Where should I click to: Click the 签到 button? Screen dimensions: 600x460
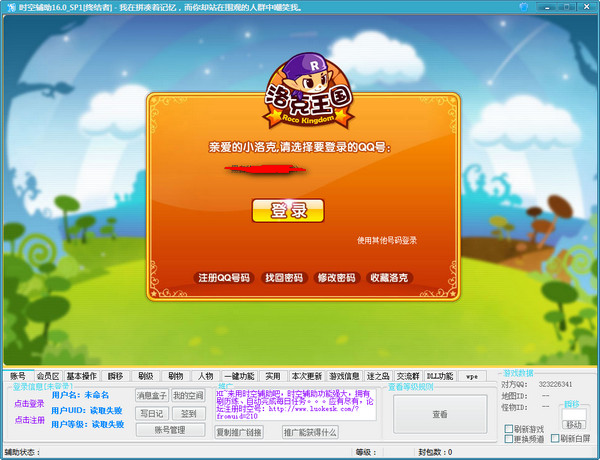click(x=189, y=413)
